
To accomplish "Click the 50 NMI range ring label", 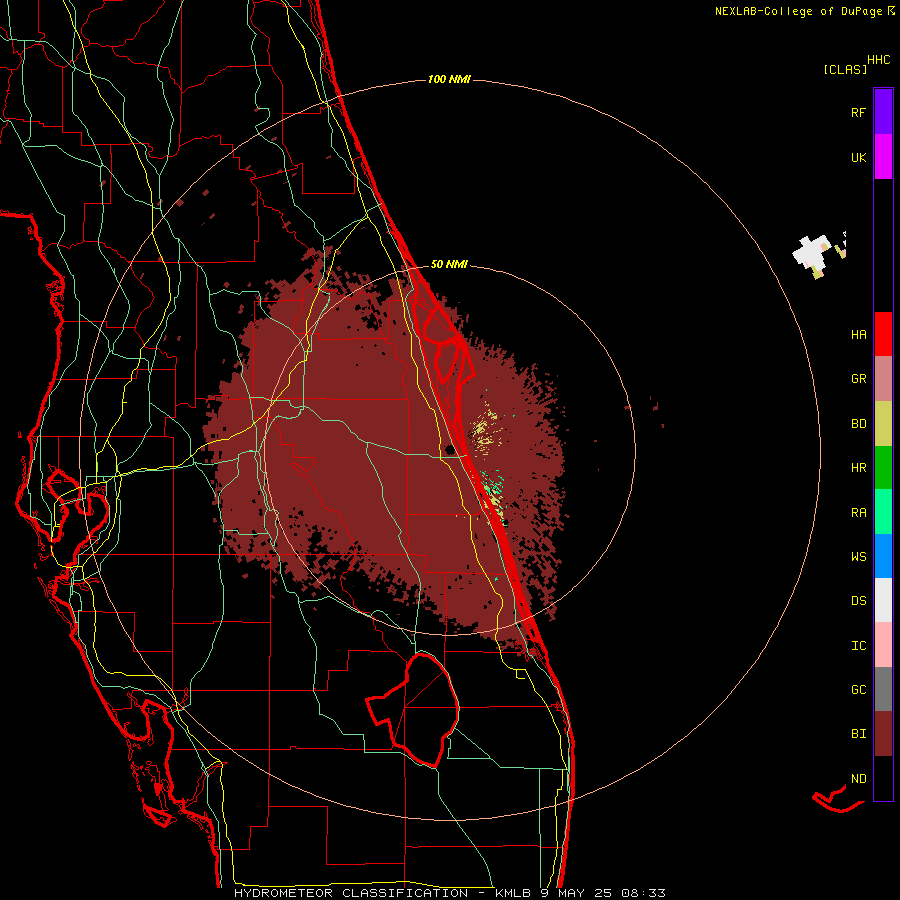I will click(449, 264).
